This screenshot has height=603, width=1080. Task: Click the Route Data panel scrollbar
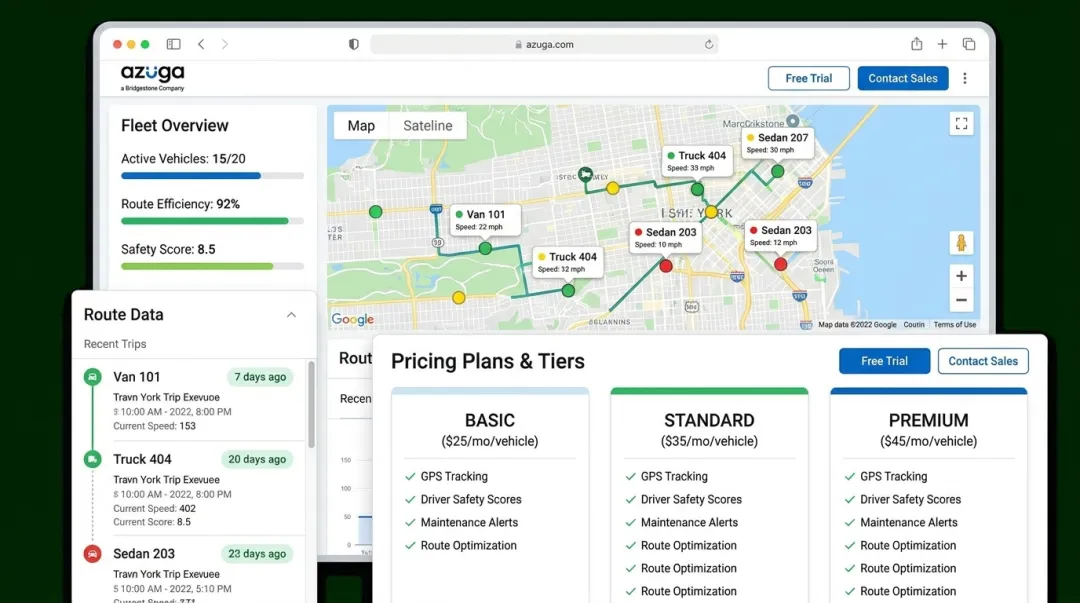point(311,405)
